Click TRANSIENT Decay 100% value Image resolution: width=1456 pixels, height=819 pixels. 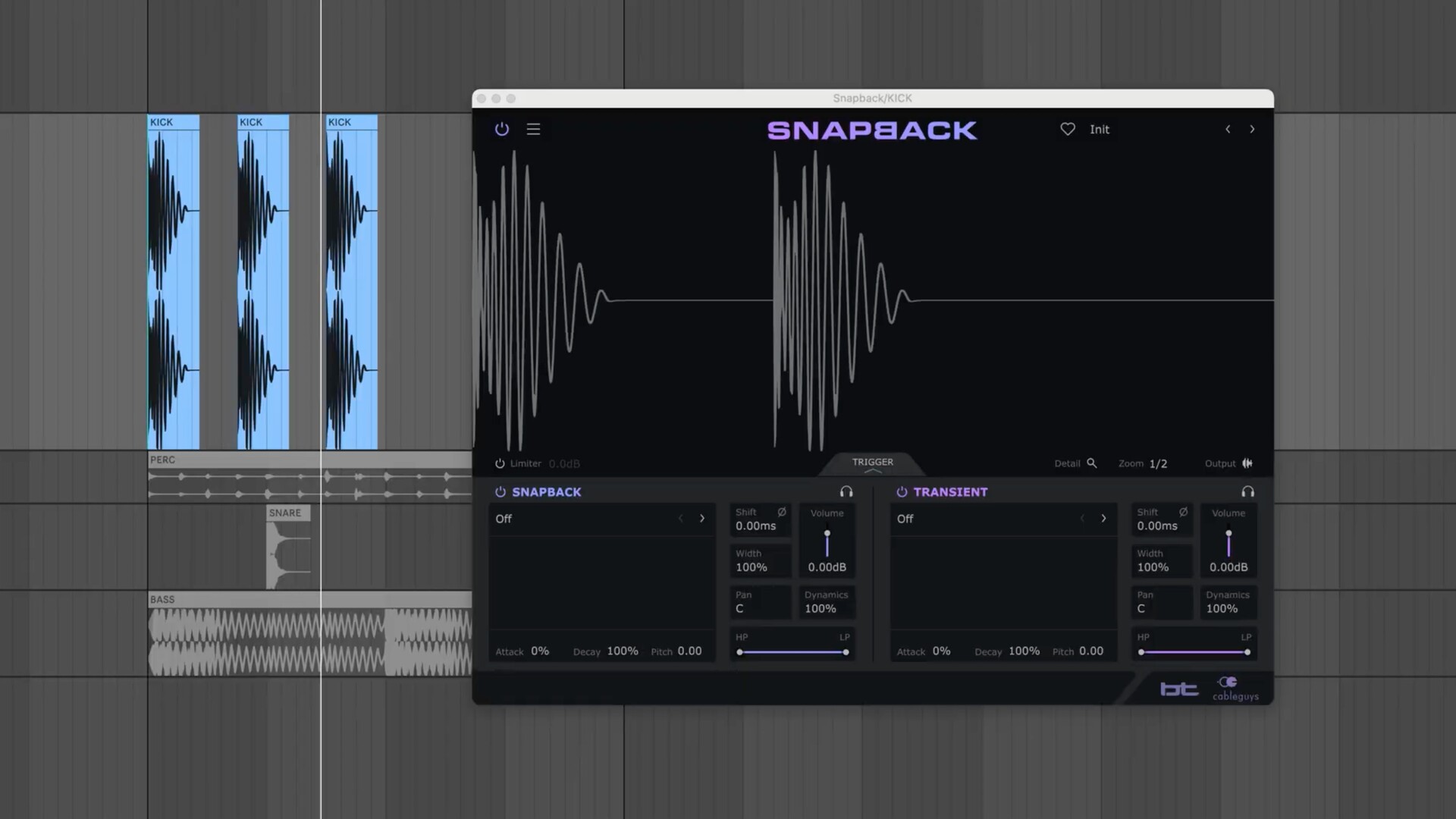click(x=1024, y=651)
